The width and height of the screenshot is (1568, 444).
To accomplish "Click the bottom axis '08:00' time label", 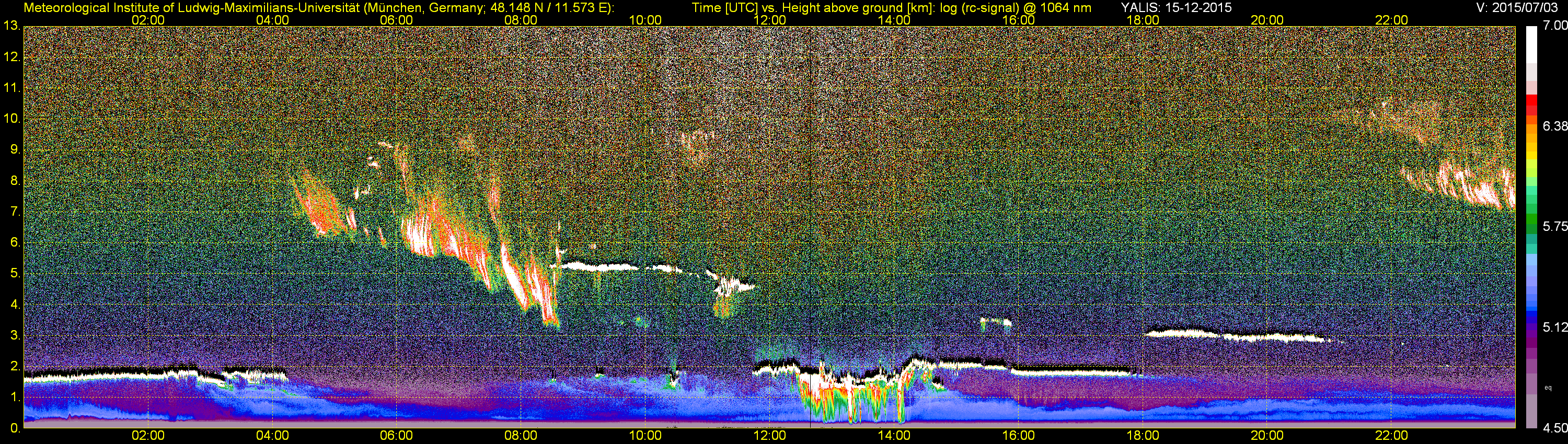I will pyautogui.click(x=521, y=436).
